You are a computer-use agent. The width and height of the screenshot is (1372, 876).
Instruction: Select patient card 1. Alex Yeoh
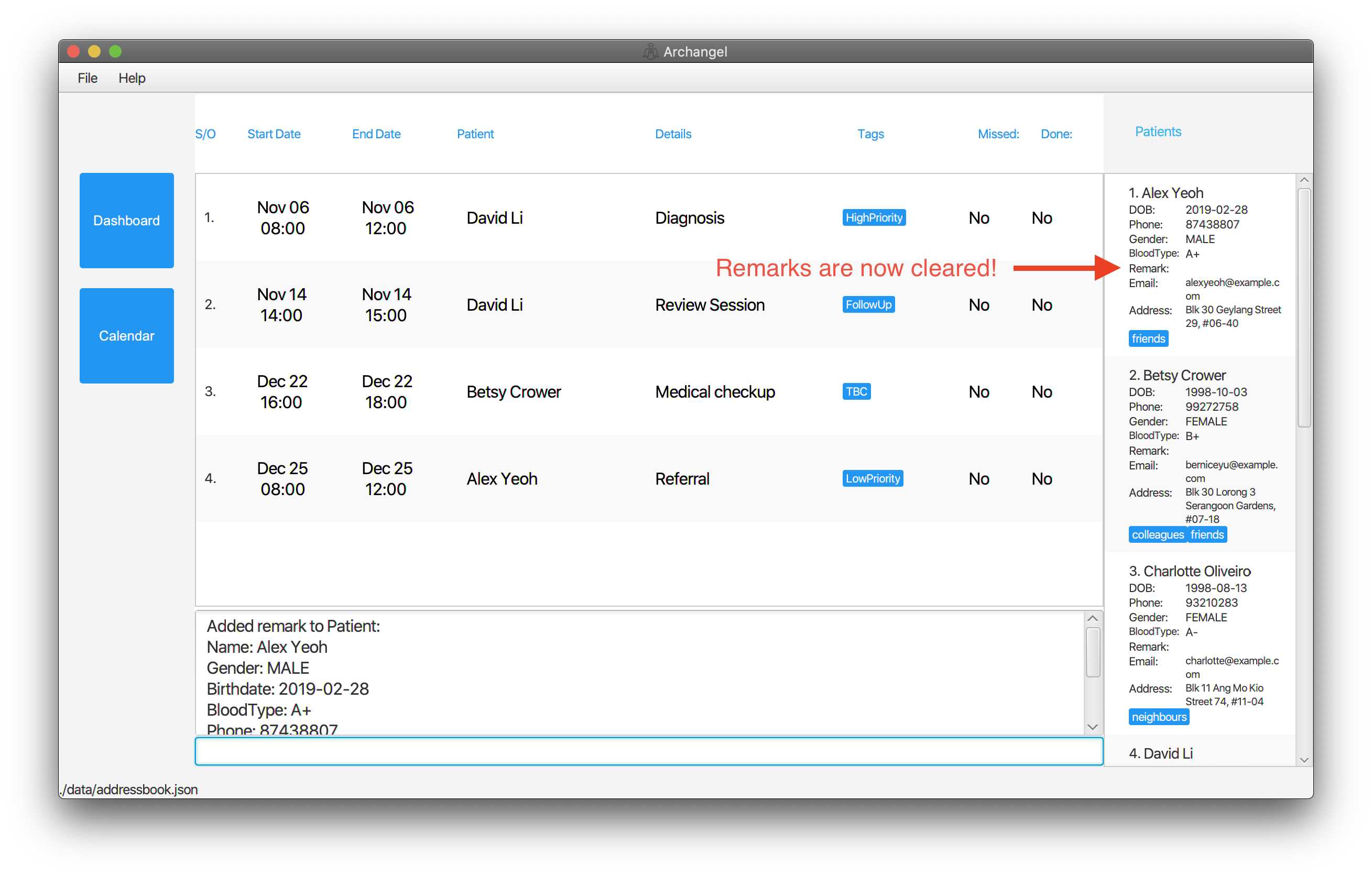coord(1200,266)
